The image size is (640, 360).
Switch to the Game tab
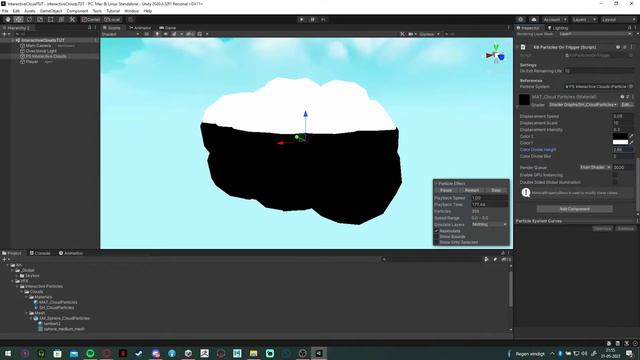click(x=168, y=28)
